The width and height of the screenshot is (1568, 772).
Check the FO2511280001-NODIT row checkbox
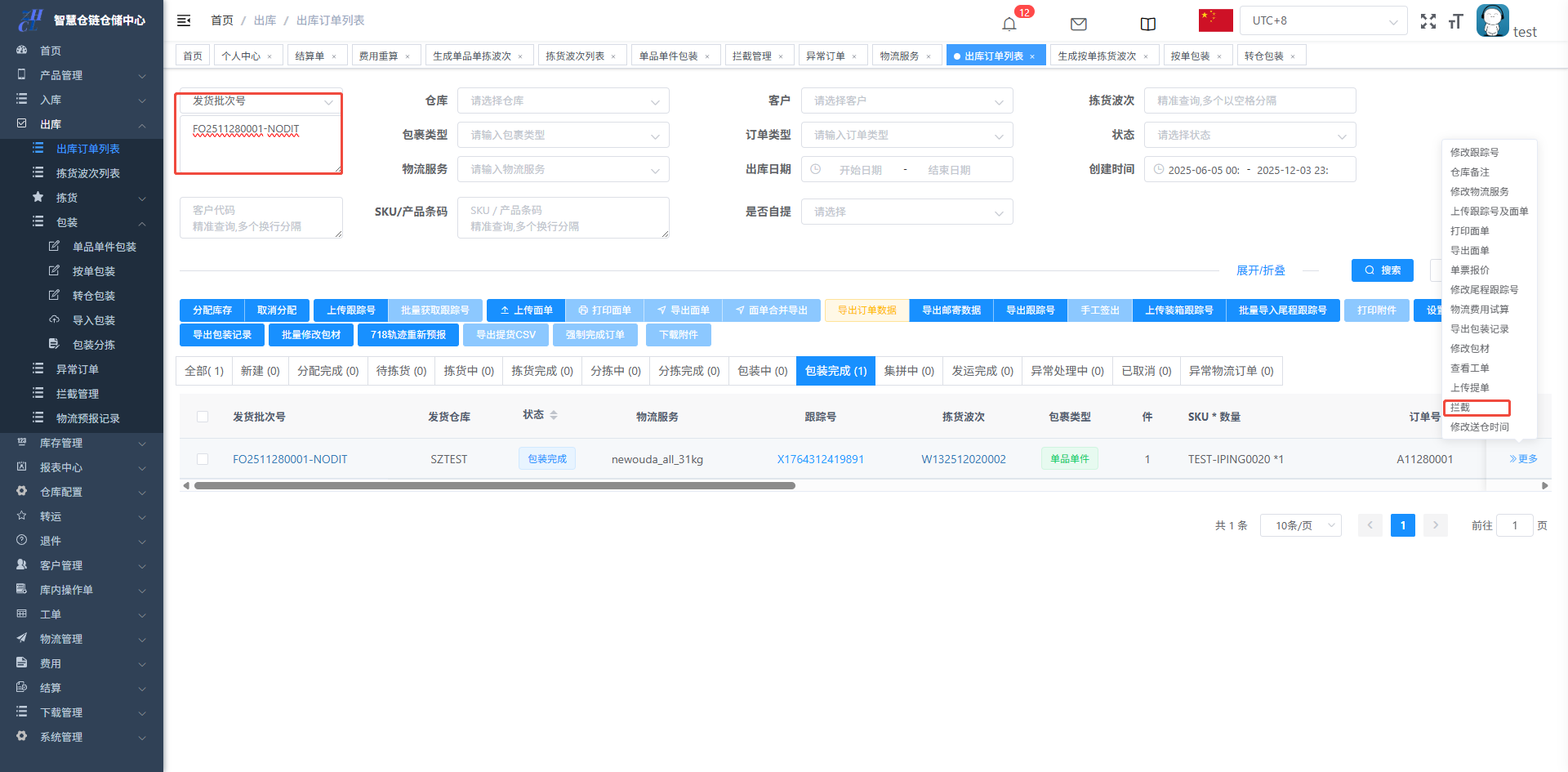(x=203, y=459)
